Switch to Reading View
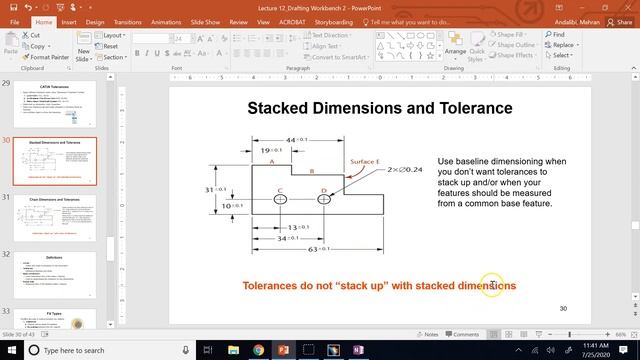Screen dimensions: 640x360 click(524, 334)
